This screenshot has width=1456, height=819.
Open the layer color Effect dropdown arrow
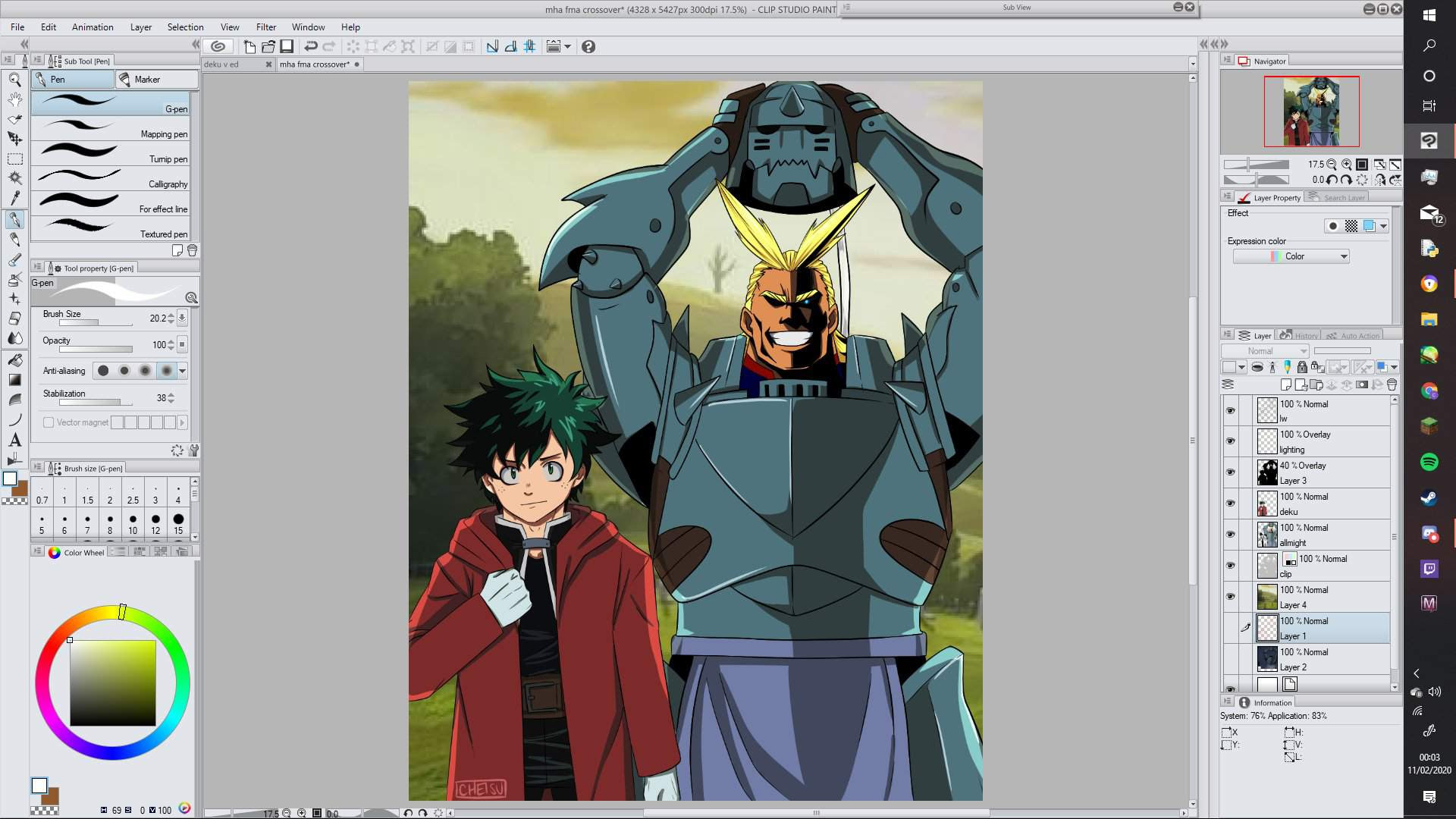[x=1383, y=226]
